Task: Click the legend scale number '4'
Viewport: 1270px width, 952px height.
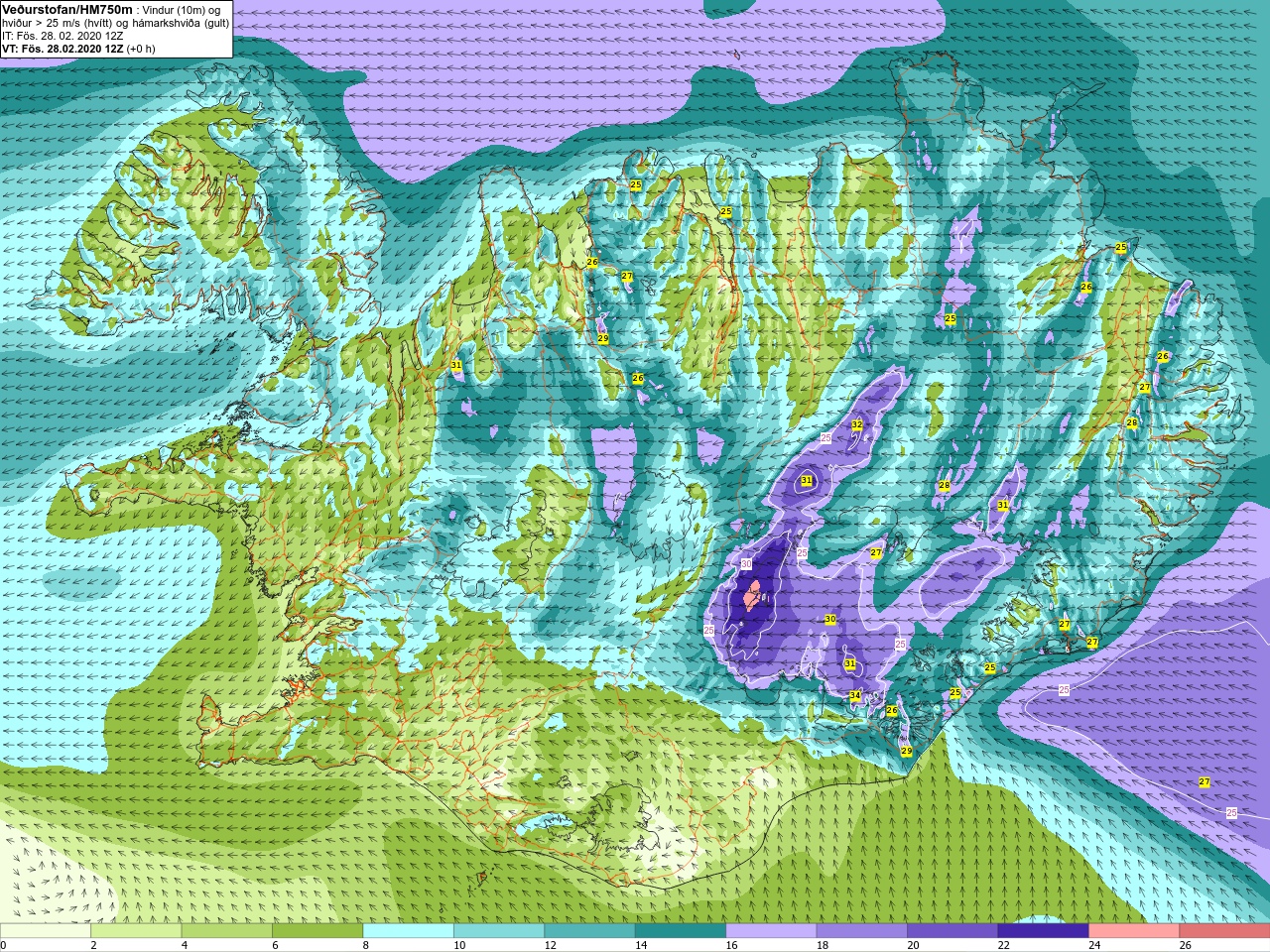Action: [x=185, y=945]
